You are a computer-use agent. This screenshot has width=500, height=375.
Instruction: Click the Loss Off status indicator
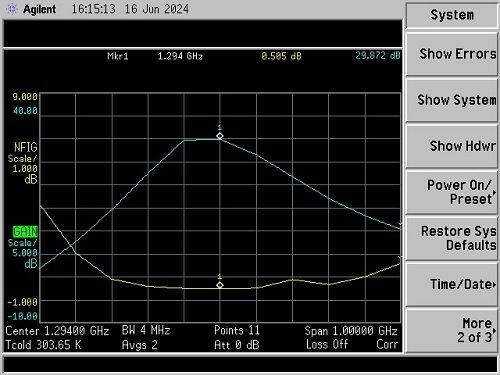tap(327, 344)
